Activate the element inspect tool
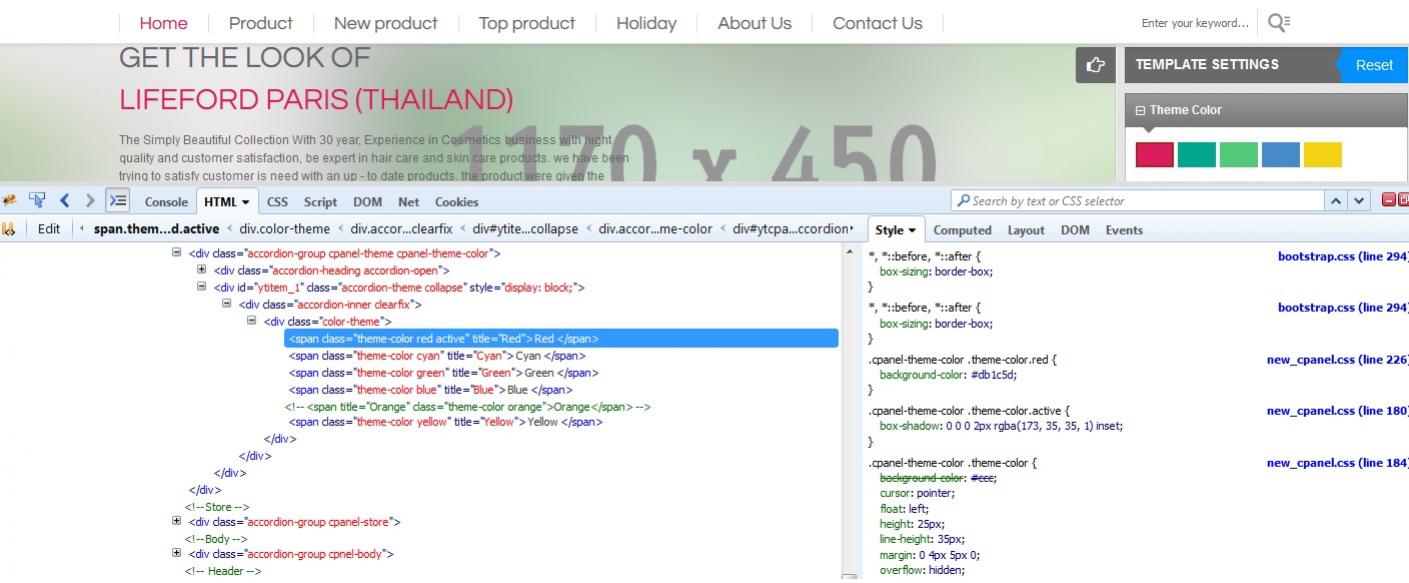 tap(37, 201)
